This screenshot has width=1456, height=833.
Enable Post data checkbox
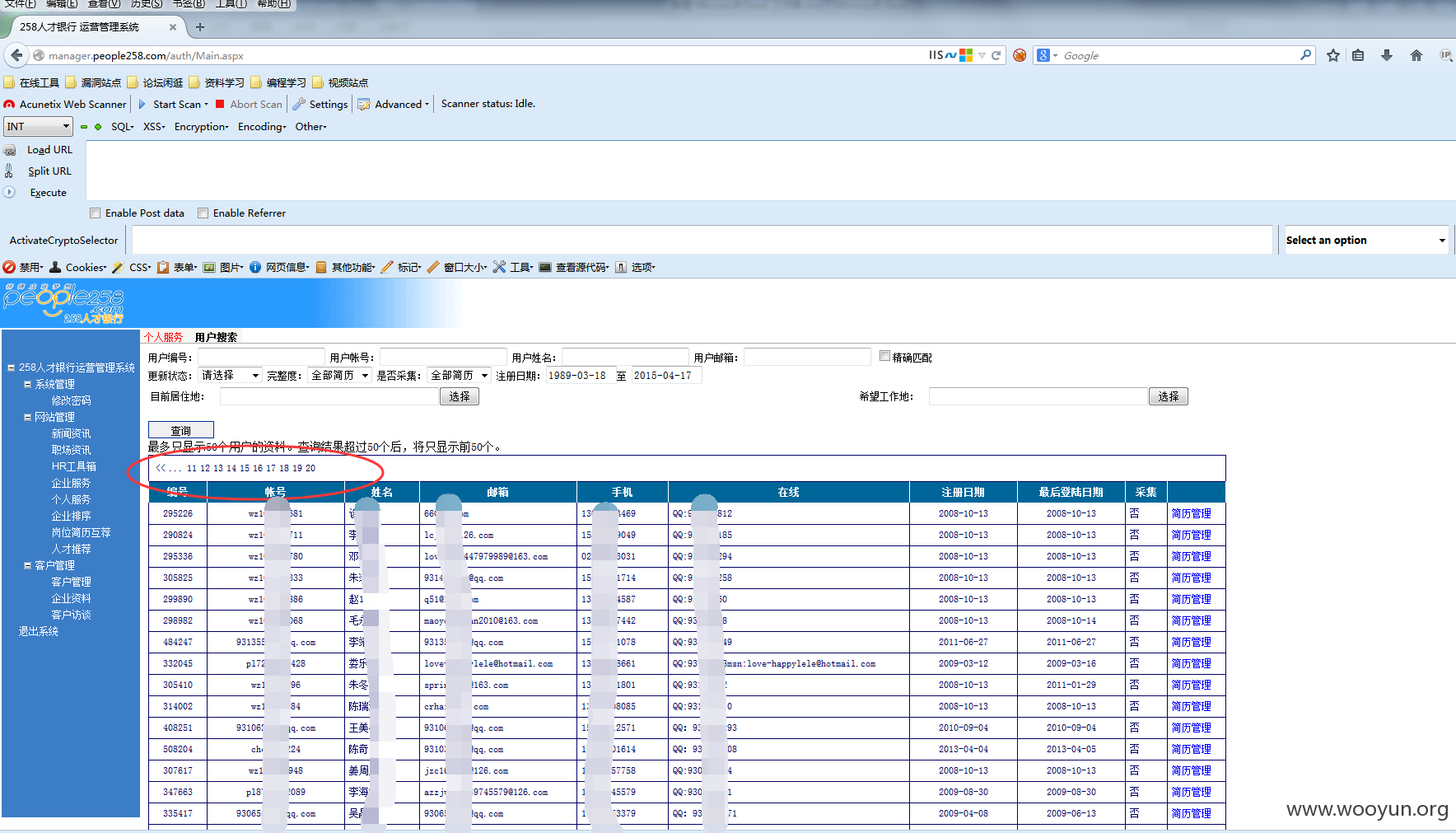95,213
